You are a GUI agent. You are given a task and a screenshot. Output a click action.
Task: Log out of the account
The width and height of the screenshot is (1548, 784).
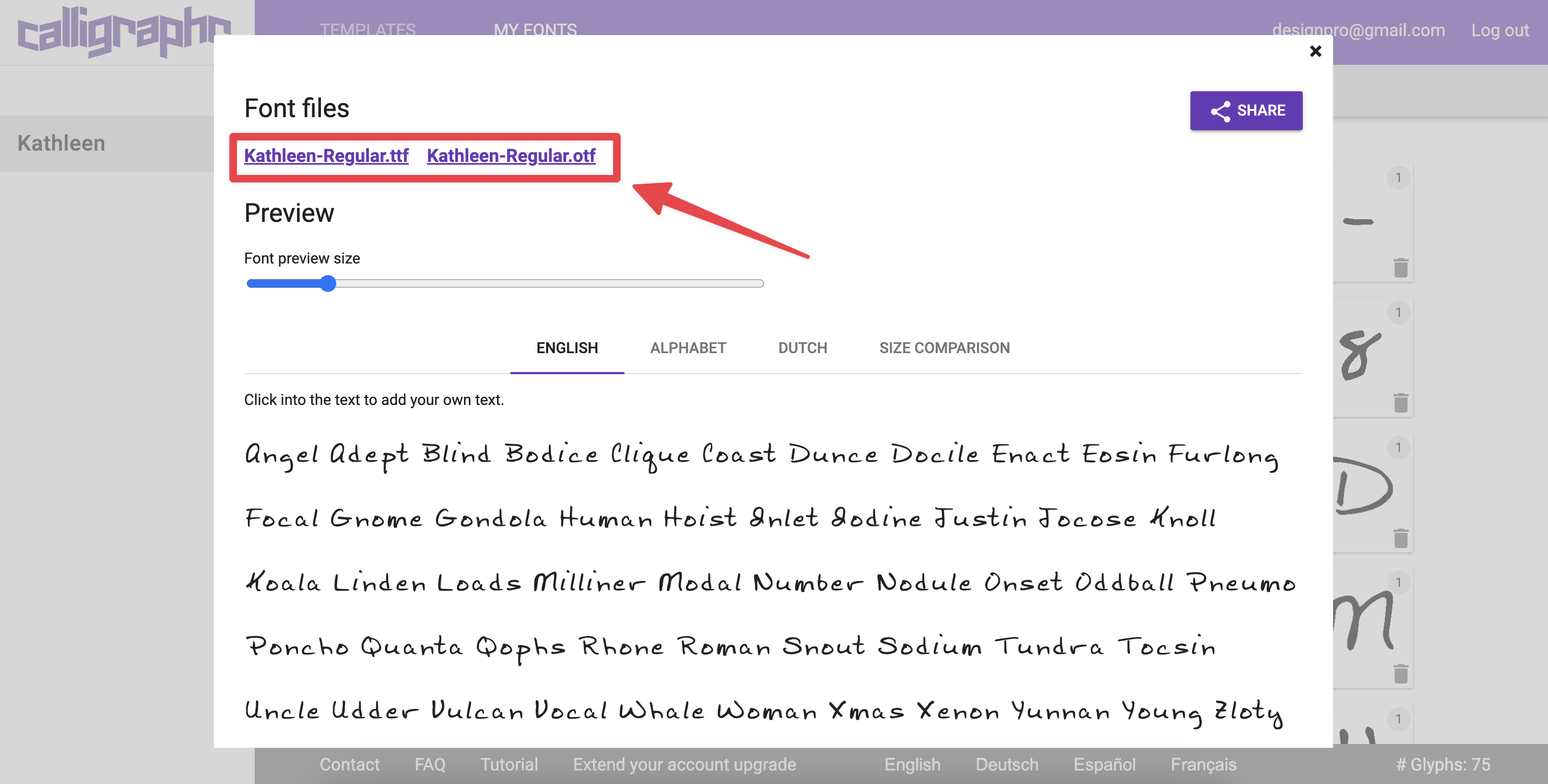(x=1500, y=30)
